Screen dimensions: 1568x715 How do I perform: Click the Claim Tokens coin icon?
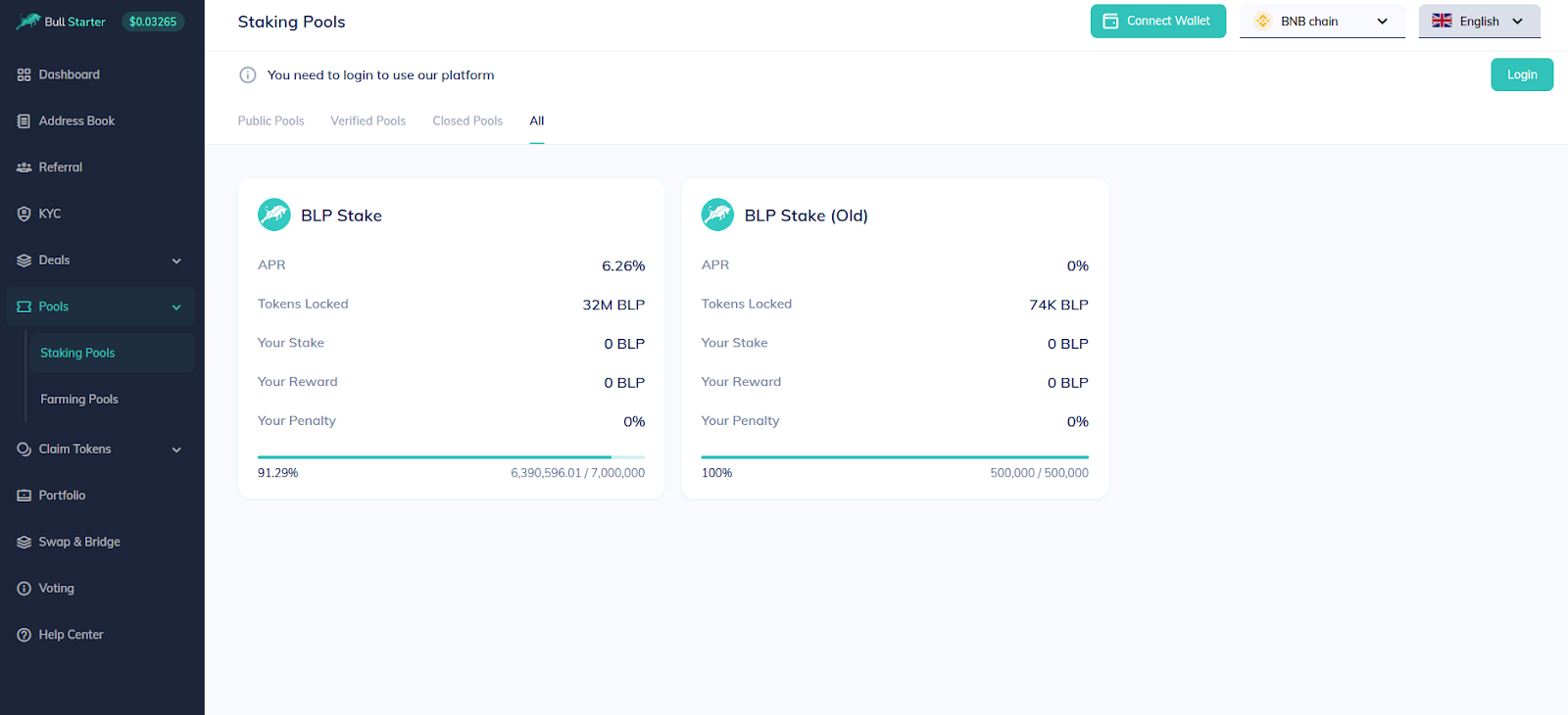click(24, 450)
